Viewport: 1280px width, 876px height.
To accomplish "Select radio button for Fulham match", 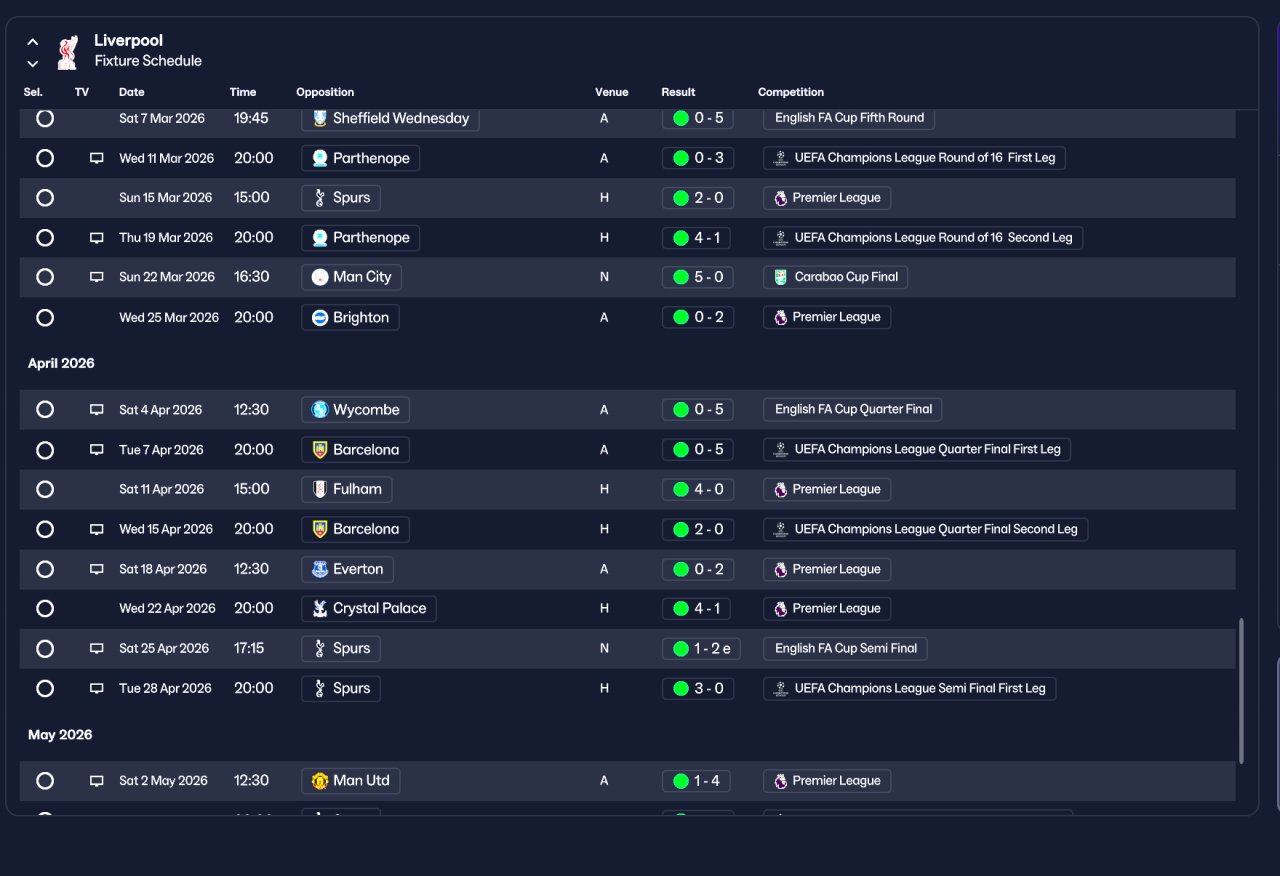I will [x=45, y=489].
